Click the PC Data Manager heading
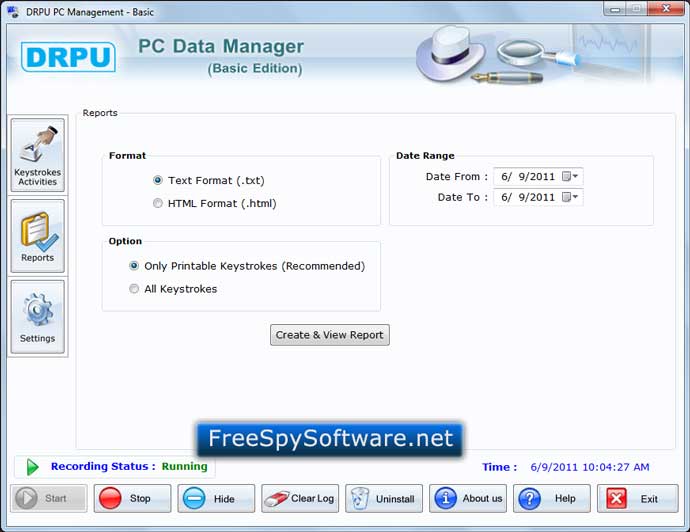 (x=221, y=46)
